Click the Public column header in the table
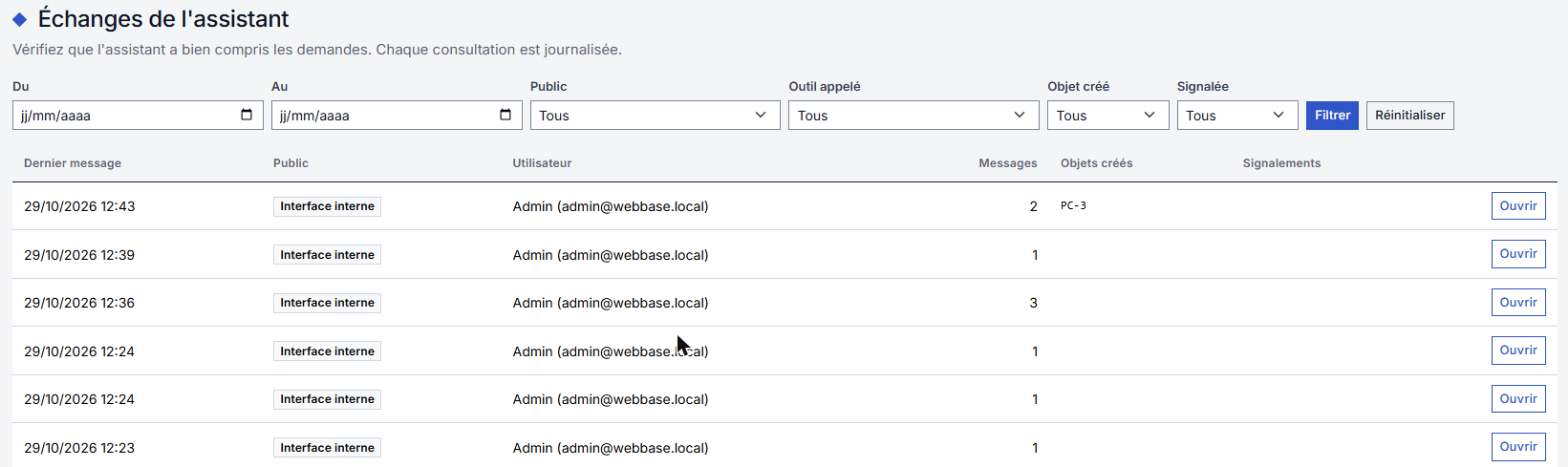Viewport: 1568px width, 467px height. tap(290, 163)
